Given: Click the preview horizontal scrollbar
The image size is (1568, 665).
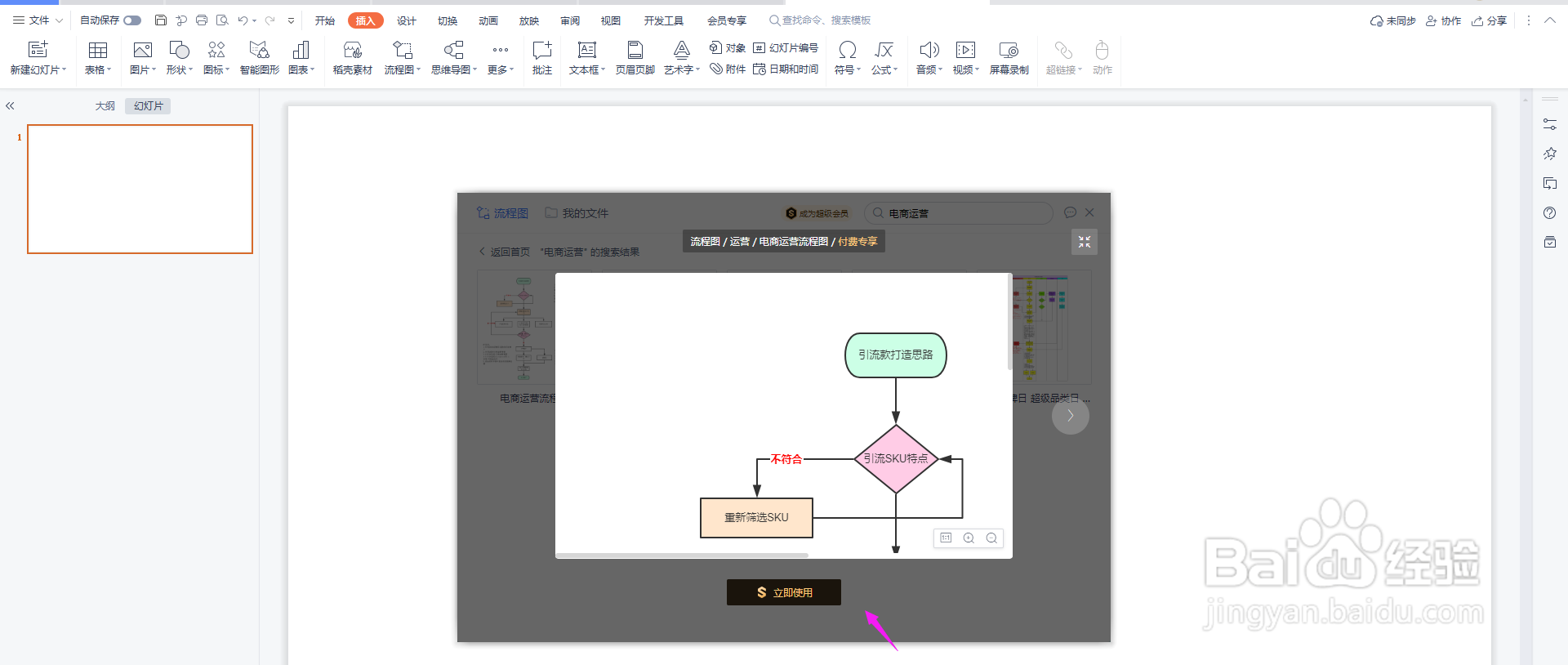Looking at the screenshot, I should tap(683, 556).
